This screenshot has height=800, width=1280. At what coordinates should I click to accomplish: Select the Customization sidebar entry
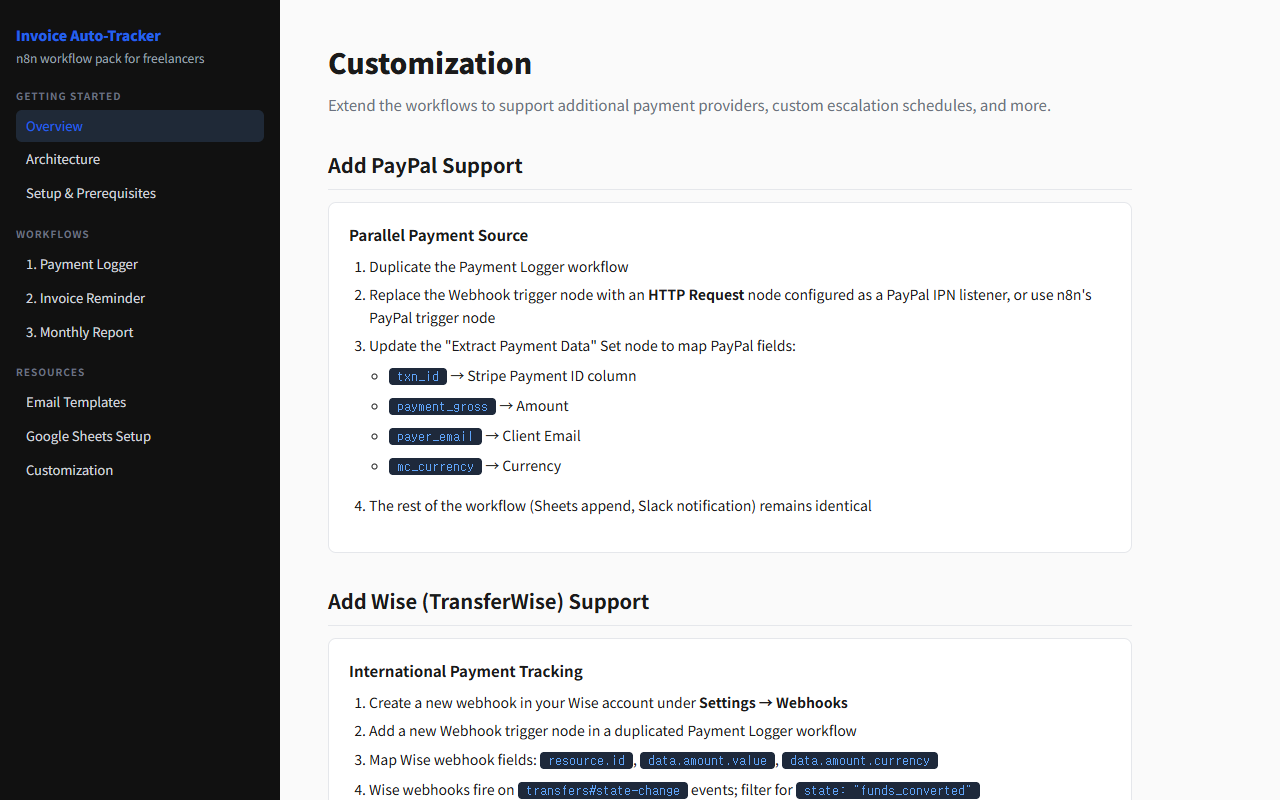click(69, 470)
